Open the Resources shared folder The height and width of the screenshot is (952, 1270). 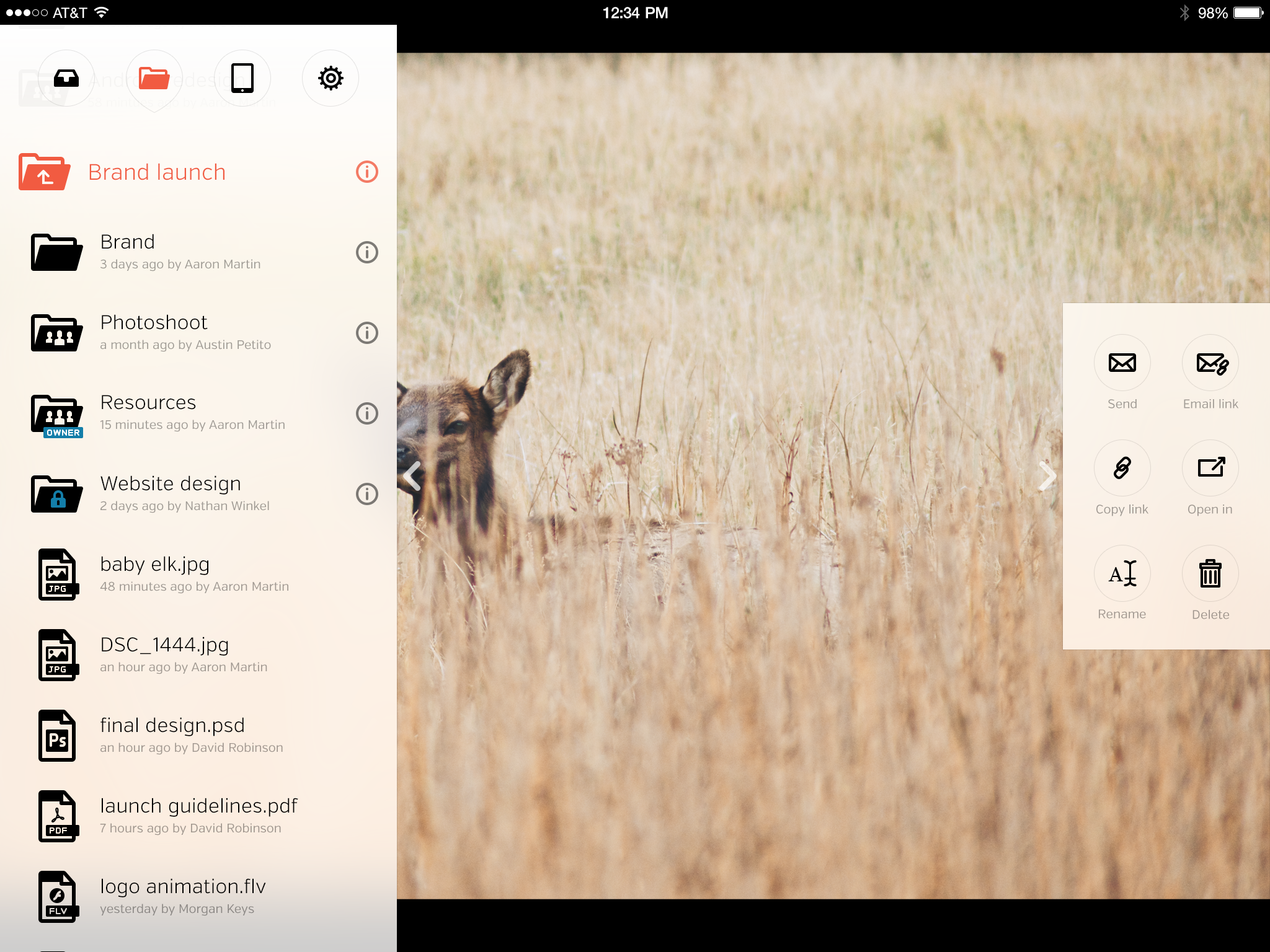click(x=149, y=413)
